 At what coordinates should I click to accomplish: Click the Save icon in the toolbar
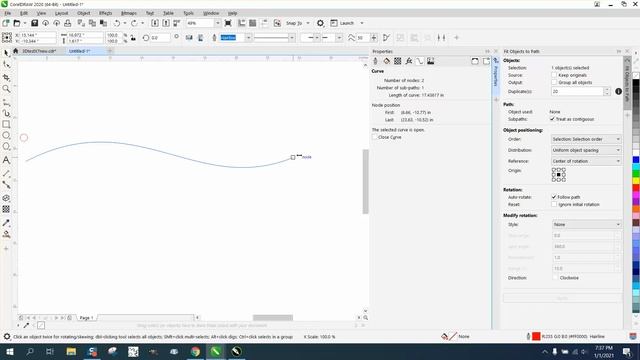pyautogui.click(x=35, y=23)
